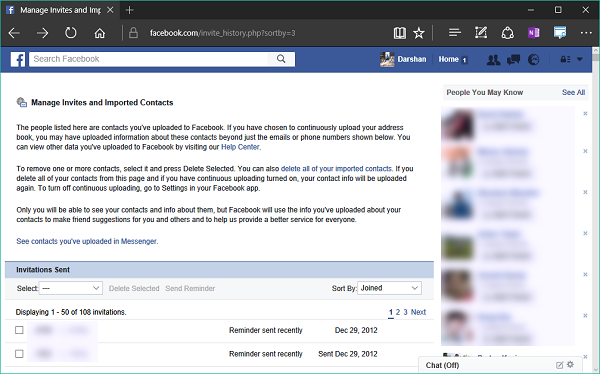Switch to invitations page 2

point(398,312)
